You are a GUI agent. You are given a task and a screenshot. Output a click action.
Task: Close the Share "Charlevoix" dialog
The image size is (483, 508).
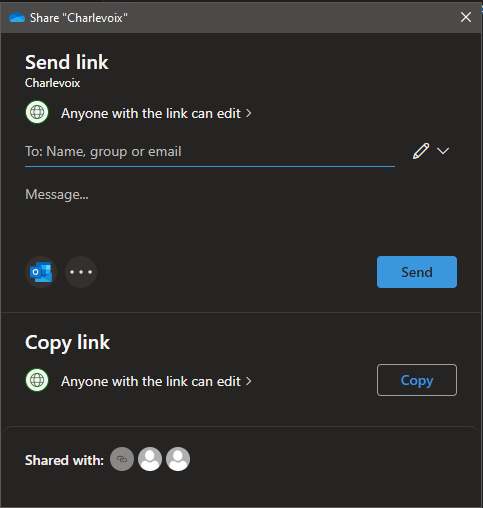coord(466,17)
